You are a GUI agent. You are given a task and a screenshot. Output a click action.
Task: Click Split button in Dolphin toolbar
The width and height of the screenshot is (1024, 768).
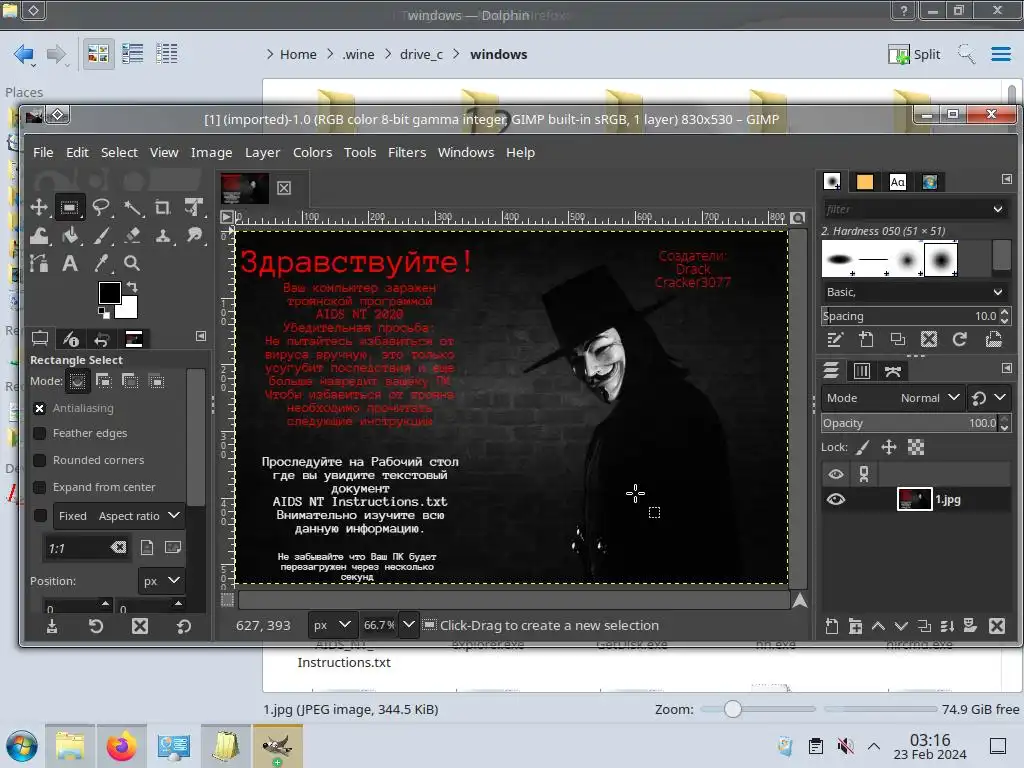pyautogui.click(x=914, y=54)
